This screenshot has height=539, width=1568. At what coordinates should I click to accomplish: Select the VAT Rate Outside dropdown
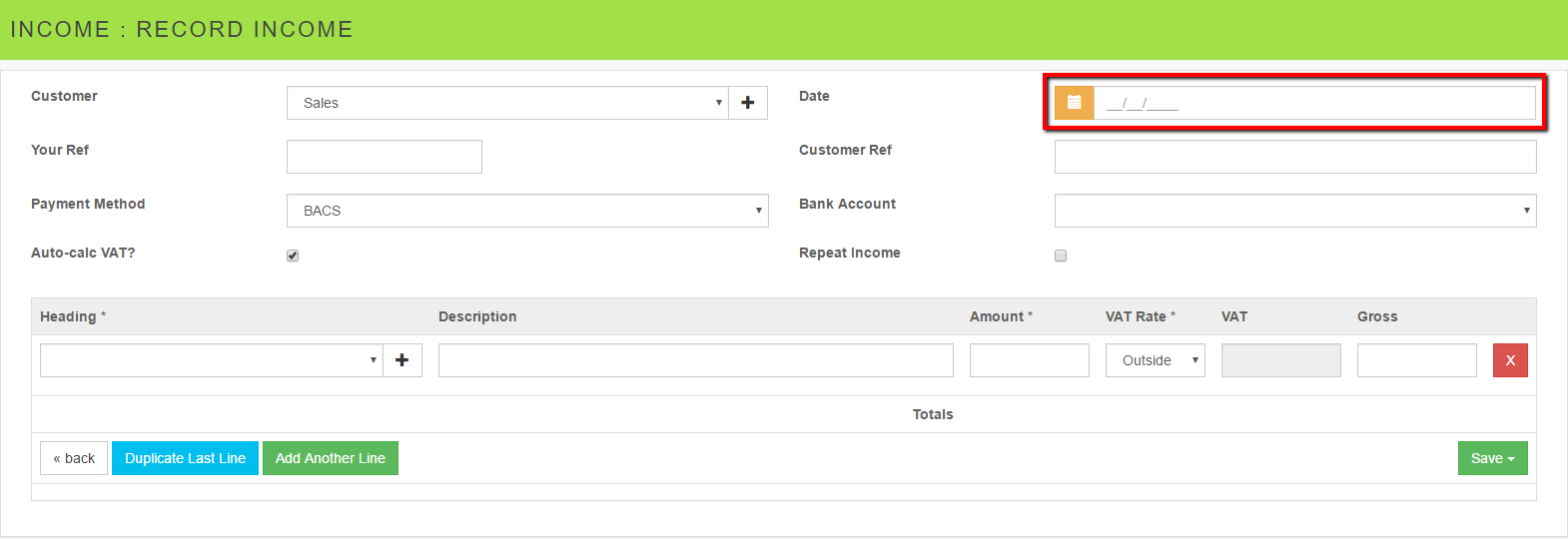click(x=1155, y=360)
